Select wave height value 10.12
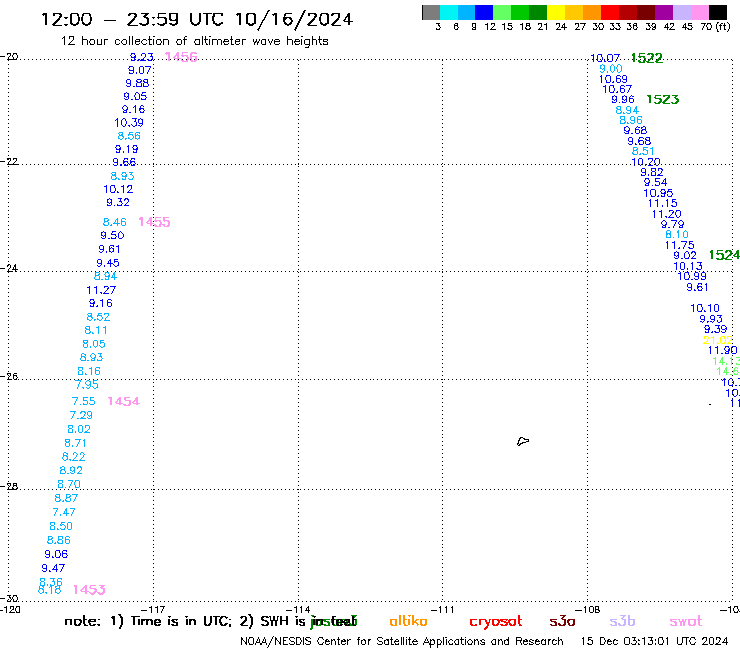740x650 pixels. click(118, 189)
